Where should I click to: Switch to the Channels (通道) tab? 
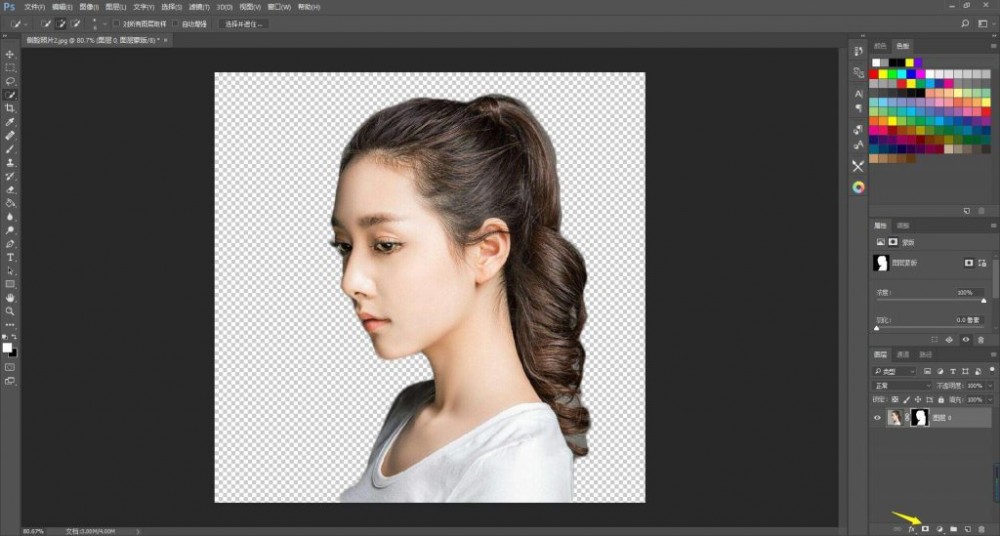[x=902, y=354]
